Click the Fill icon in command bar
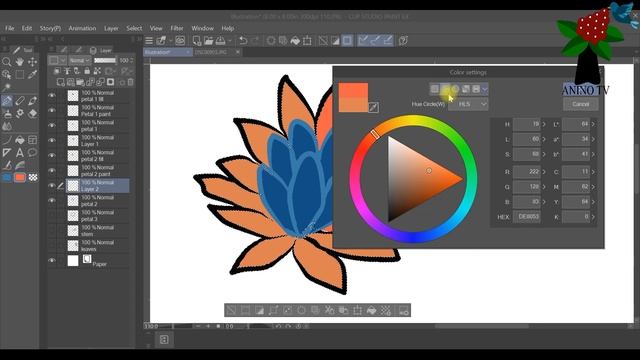Viewport: 640px width, 360px height. pos(295,40)
